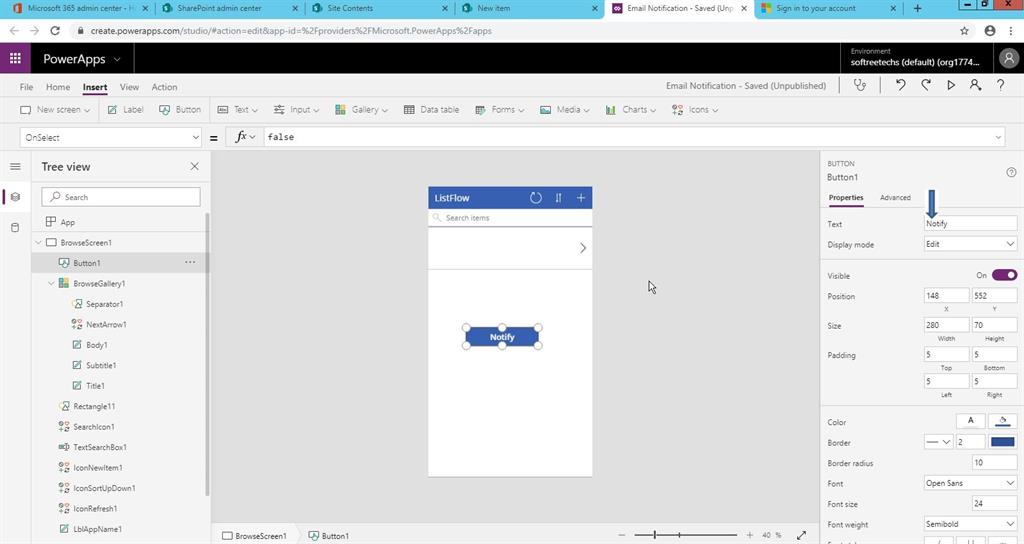Open the Forms dropdown

pyautogui.click(x=500, y=110)
